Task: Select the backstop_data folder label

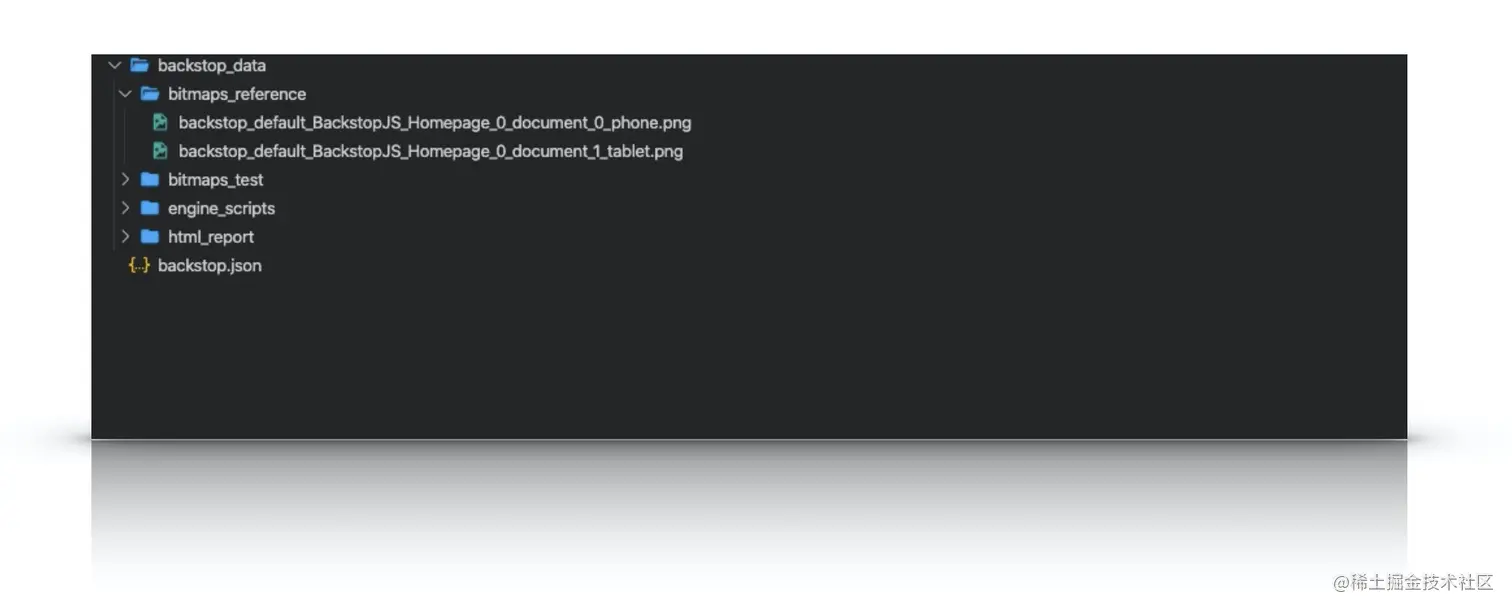Action: [x=212, y=66]
